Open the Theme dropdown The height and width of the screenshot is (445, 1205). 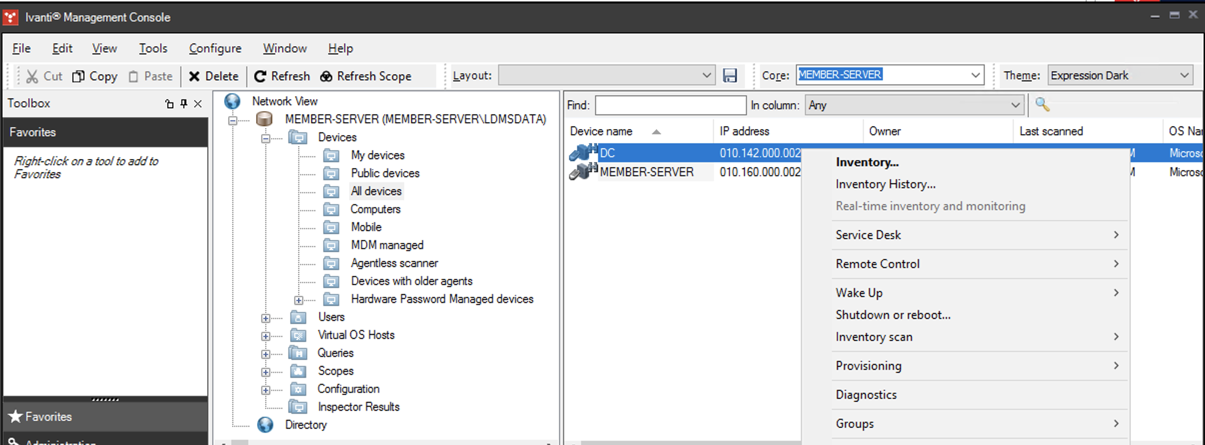(x=1185, y=75)
